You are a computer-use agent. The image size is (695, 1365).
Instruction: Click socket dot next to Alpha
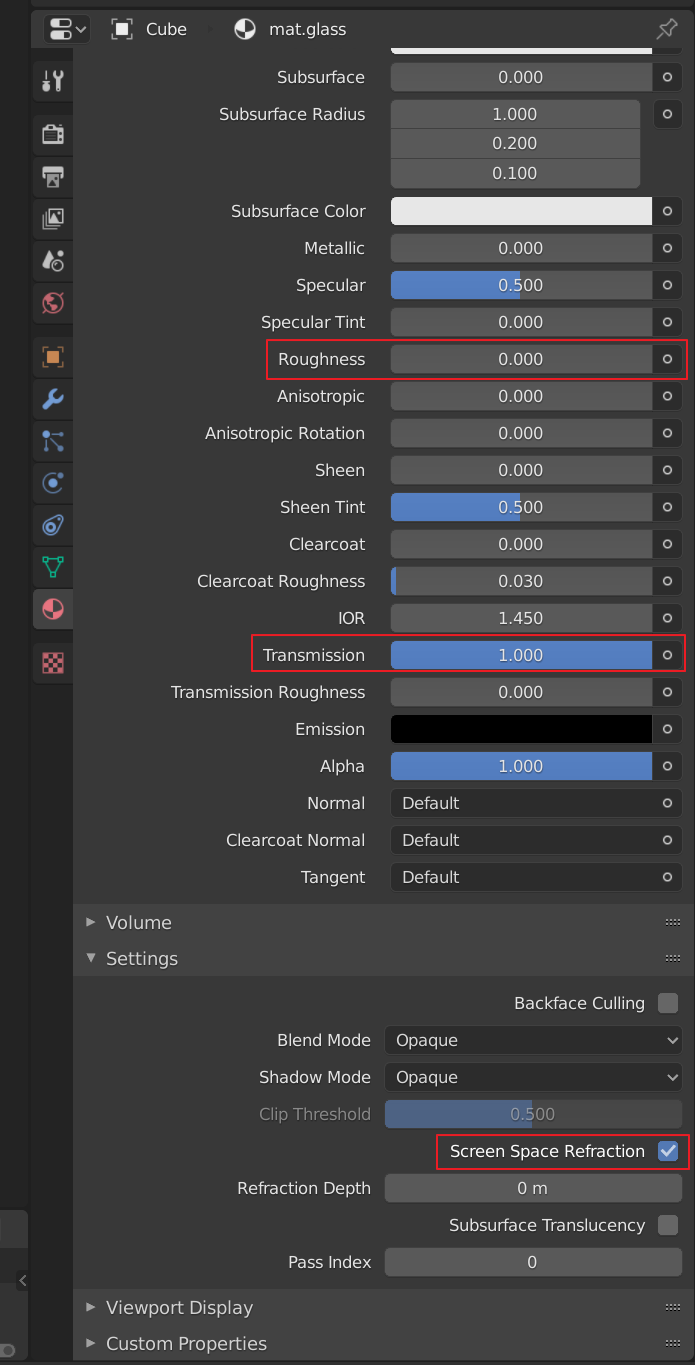[x=667, y=766]
